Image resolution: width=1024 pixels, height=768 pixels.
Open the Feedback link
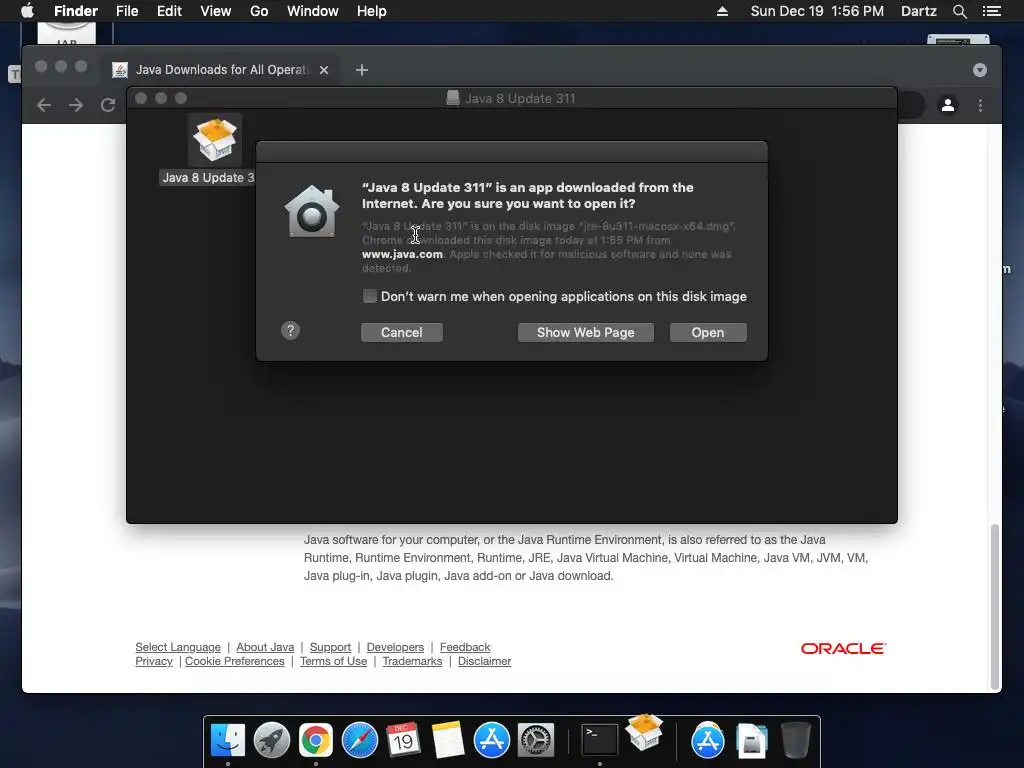465,647
